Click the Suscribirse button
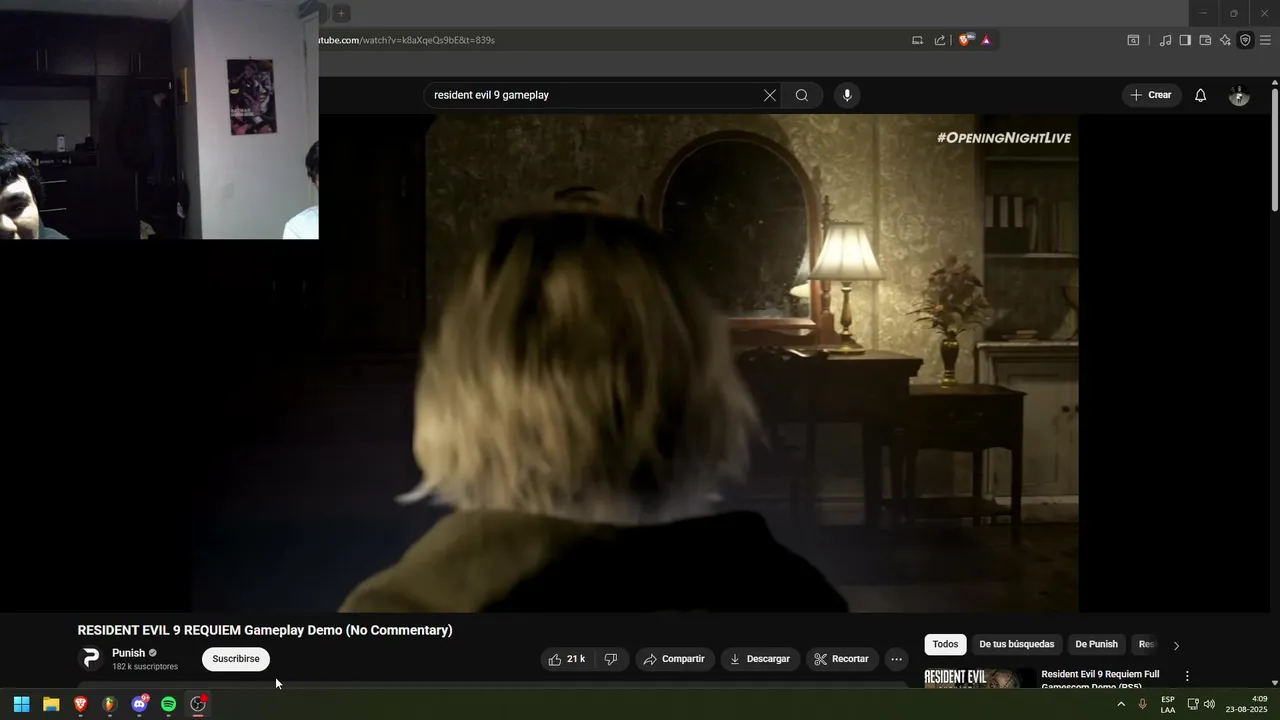The image size is (1280, 720). (236, 659)
